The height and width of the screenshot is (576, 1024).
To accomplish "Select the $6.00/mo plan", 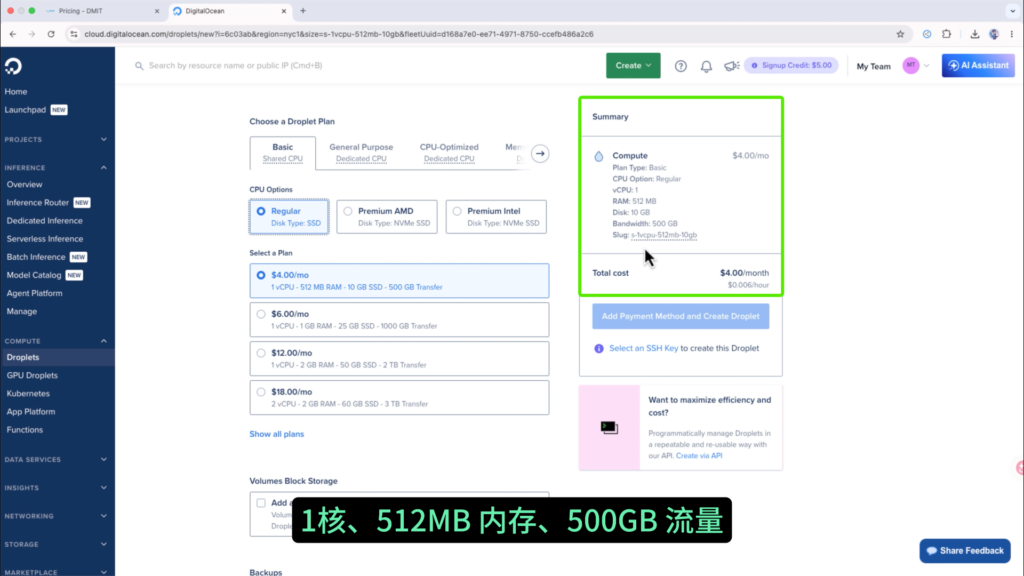I will 399,320.
